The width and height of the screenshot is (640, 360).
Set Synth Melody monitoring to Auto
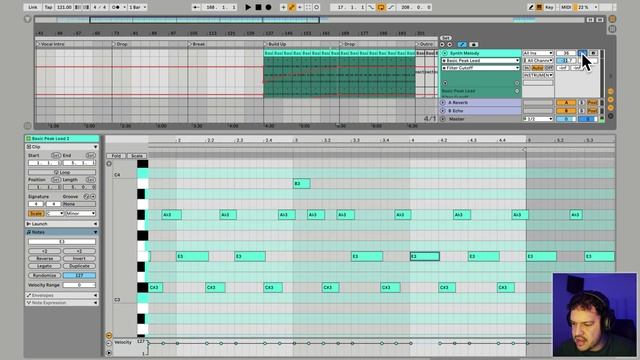(x=537, y=68)
